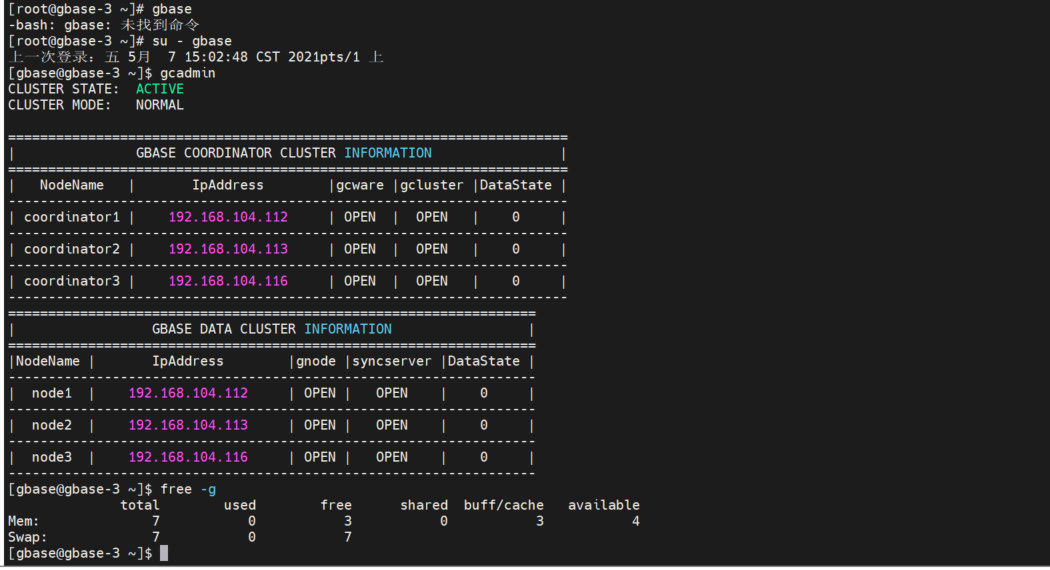Click node2 IP address 192.168.104.113

pyautogui.click(x=188, y=425)
